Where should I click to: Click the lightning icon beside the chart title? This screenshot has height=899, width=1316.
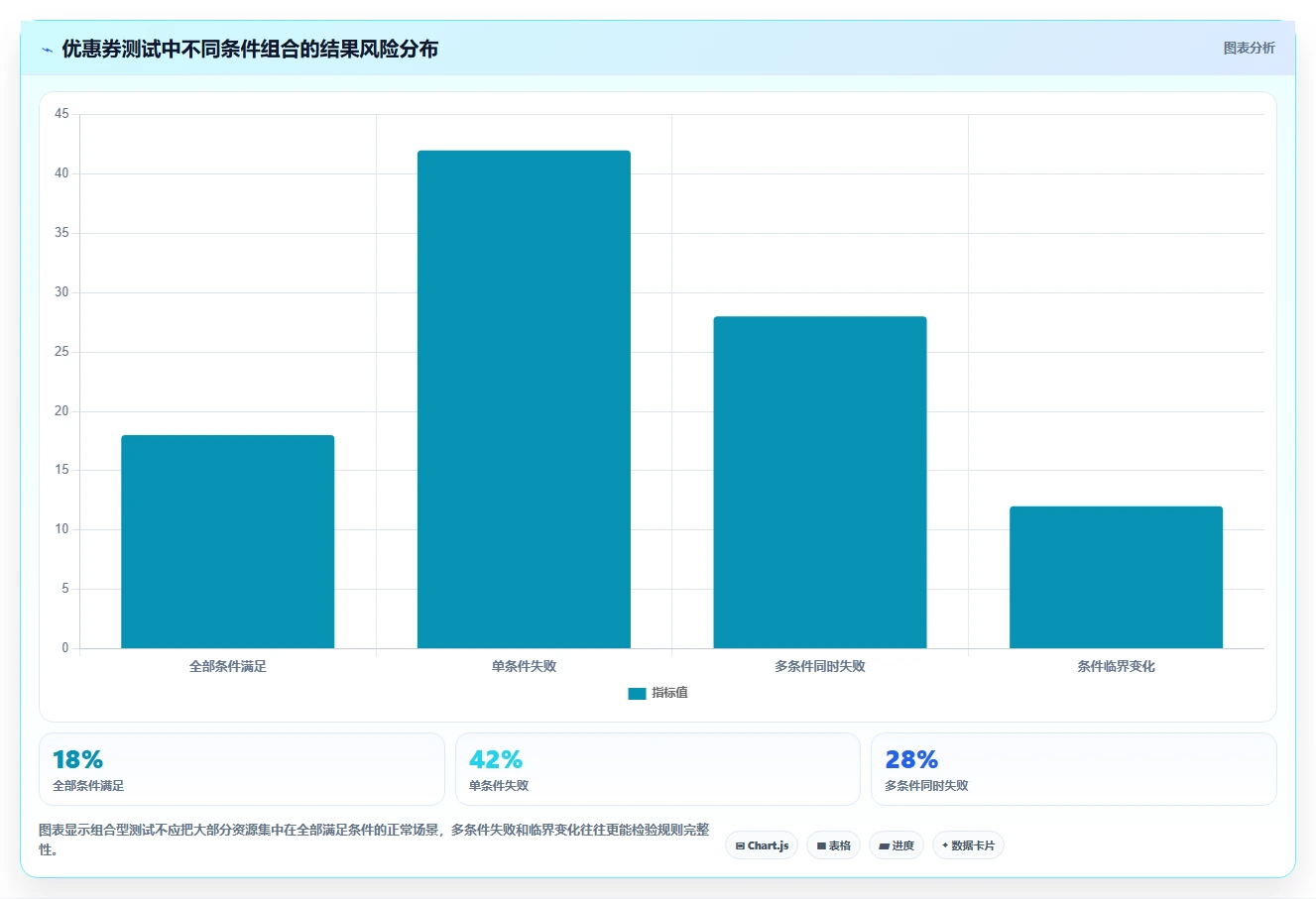[x=47, y=50]
